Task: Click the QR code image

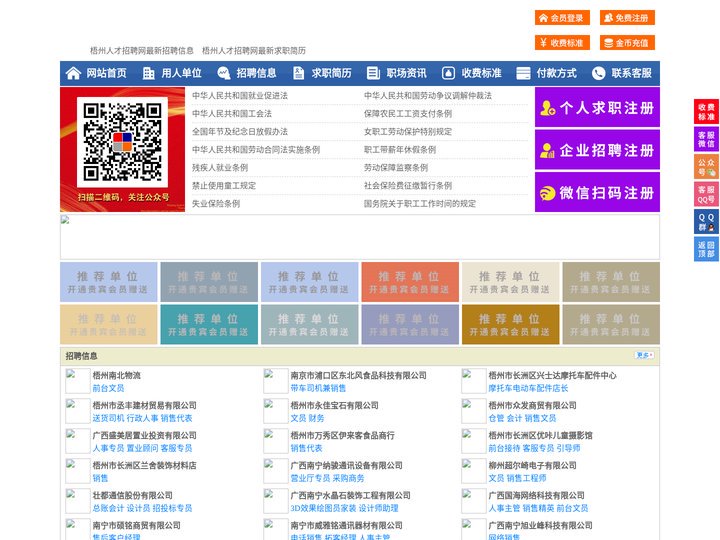Action: point(122,142)
